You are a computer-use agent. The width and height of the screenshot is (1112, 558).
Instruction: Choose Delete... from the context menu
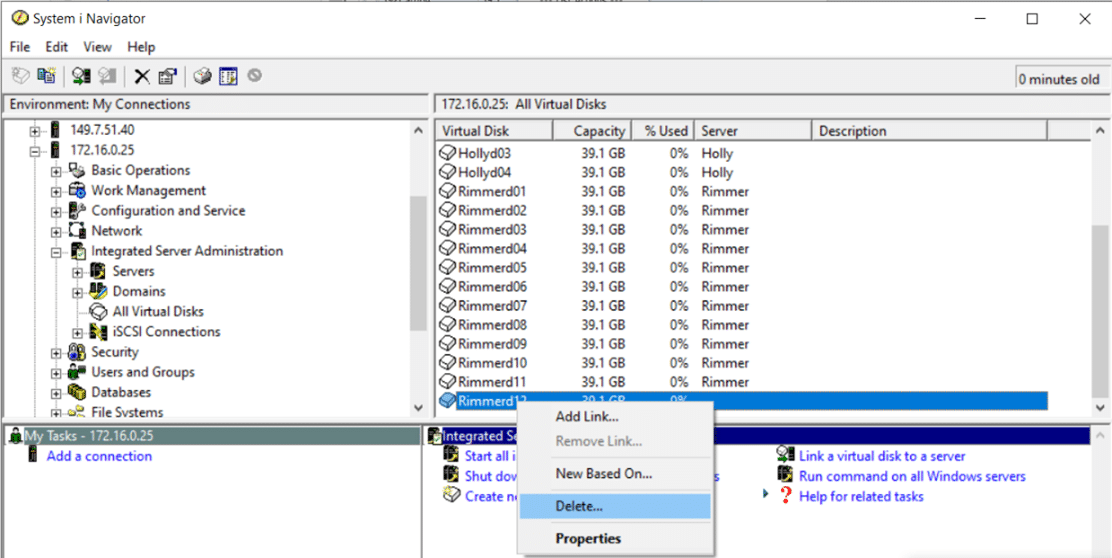coord(579,506)
